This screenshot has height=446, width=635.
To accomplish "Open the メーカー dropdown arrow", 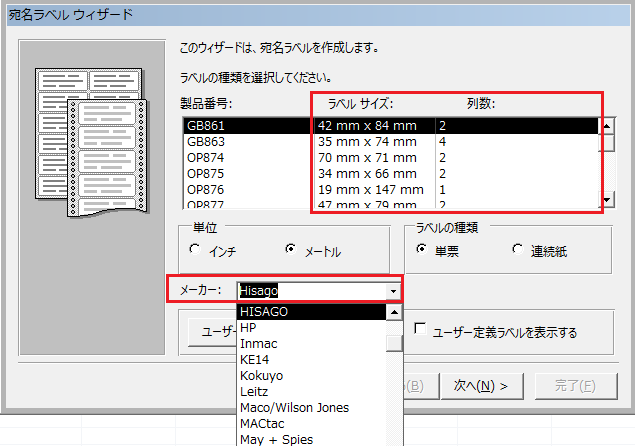I will 393,291.
